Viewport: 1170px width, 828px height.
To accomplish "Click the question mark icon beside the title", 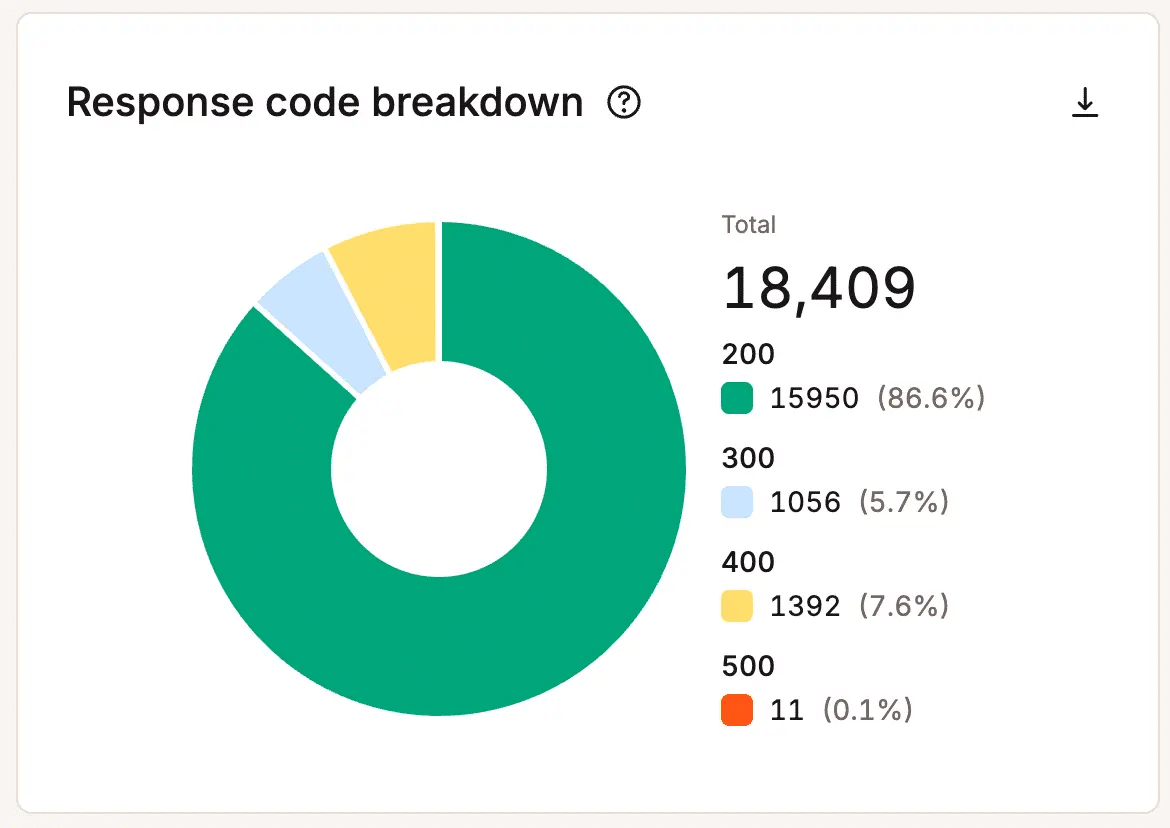I will point(623,103).
